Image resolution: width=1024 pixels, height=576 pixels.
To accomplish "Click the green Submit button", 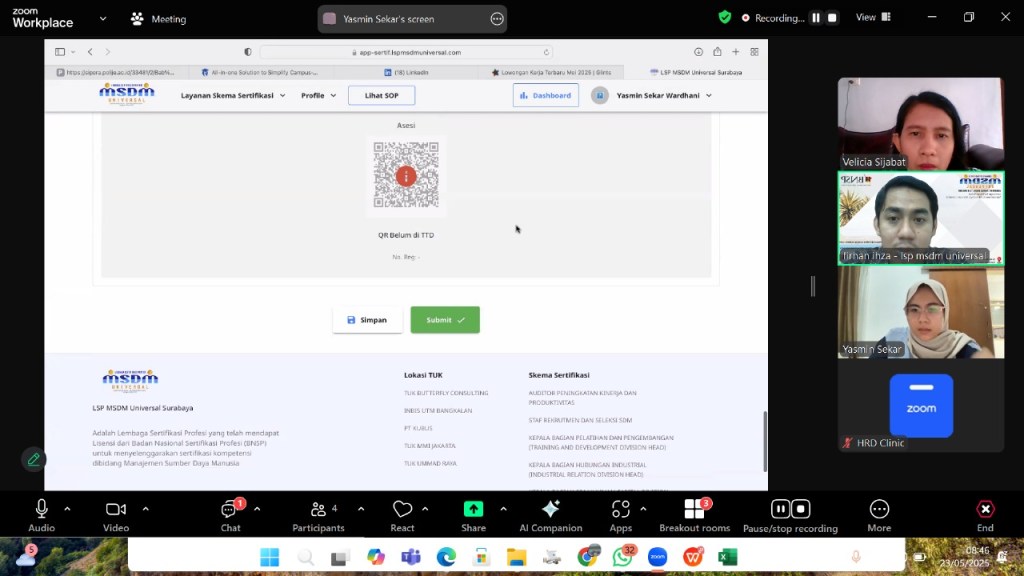I will point(445,320).
